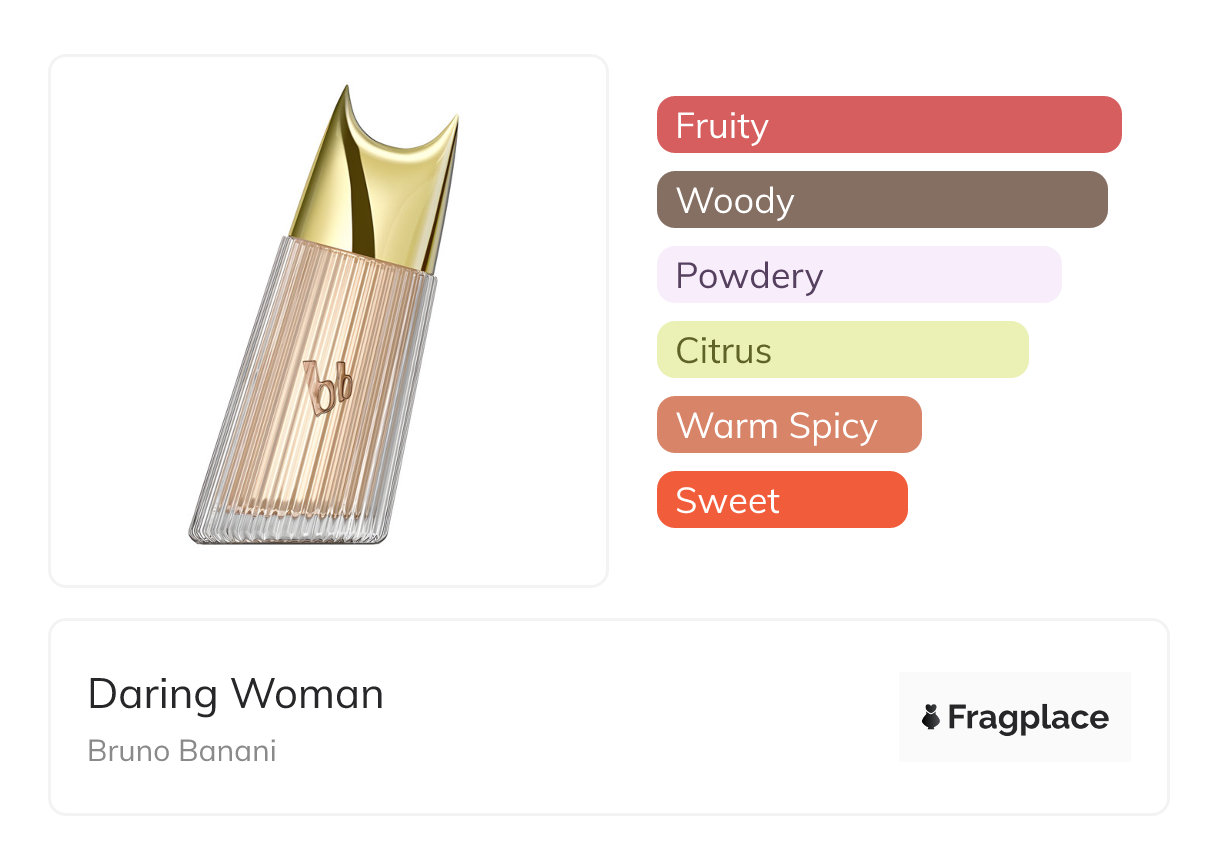Viewport: 1218px width, 864px height.
Task: Click the Fragplace flower logo icon
Action: [x=931, y=717]
